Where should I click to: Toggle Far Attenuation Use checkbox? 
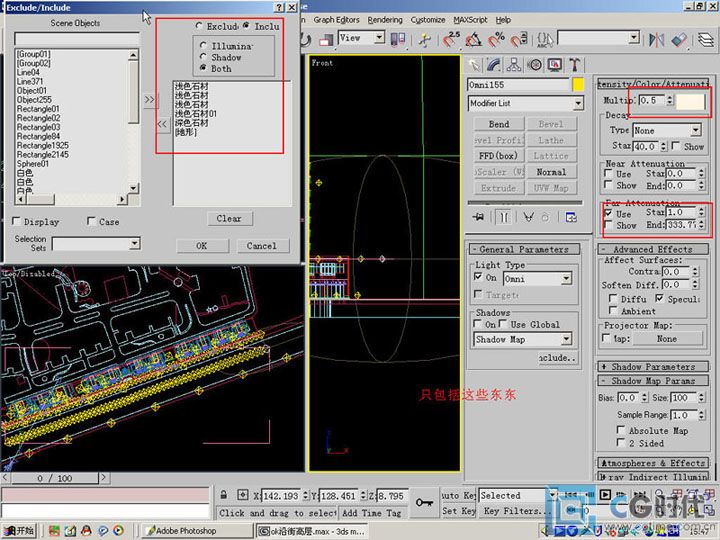coord(608,214)
